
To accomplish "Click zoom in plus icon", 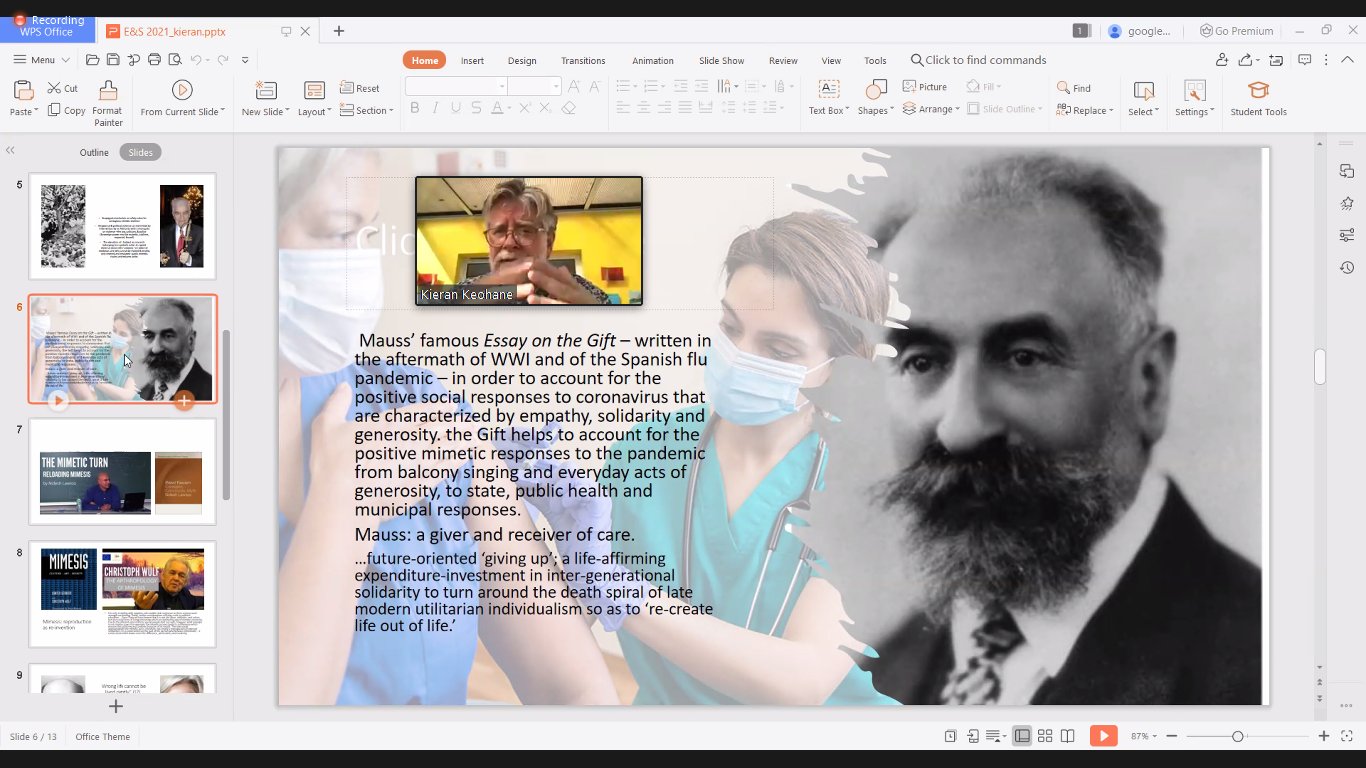I will tap(1324, 736).
